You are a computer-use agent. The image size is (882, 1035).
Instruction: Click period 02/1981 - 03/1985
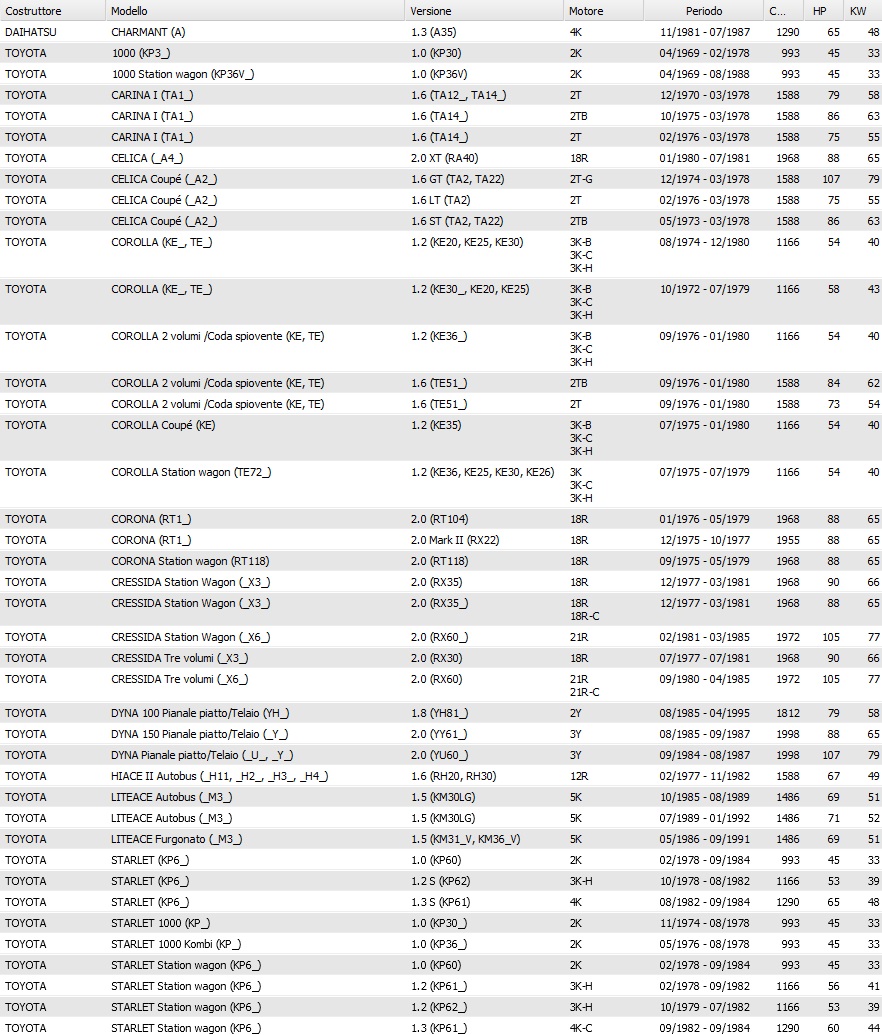point(704,637)
